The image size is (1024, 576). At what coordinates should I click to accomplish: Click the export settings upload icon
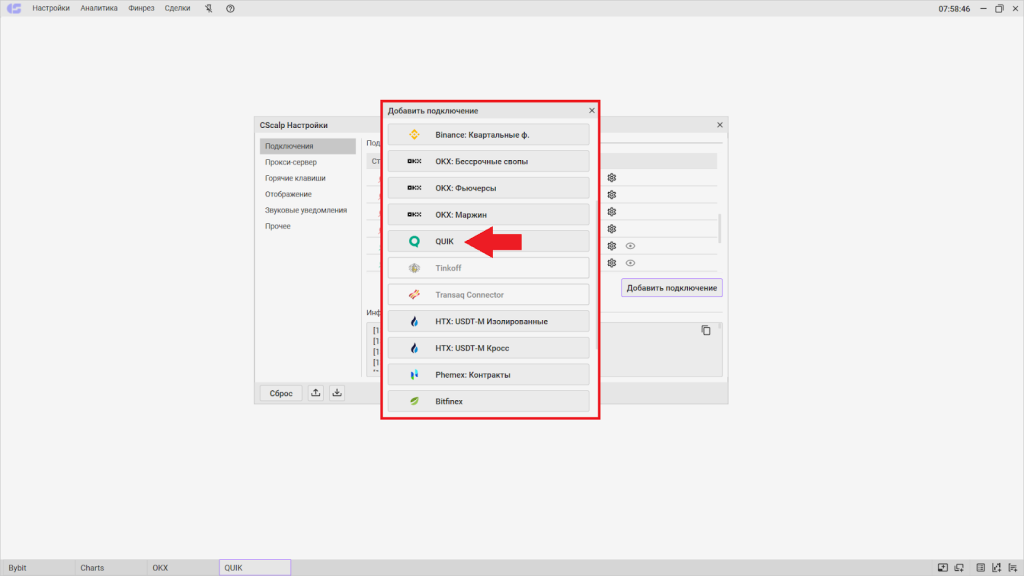315,392
